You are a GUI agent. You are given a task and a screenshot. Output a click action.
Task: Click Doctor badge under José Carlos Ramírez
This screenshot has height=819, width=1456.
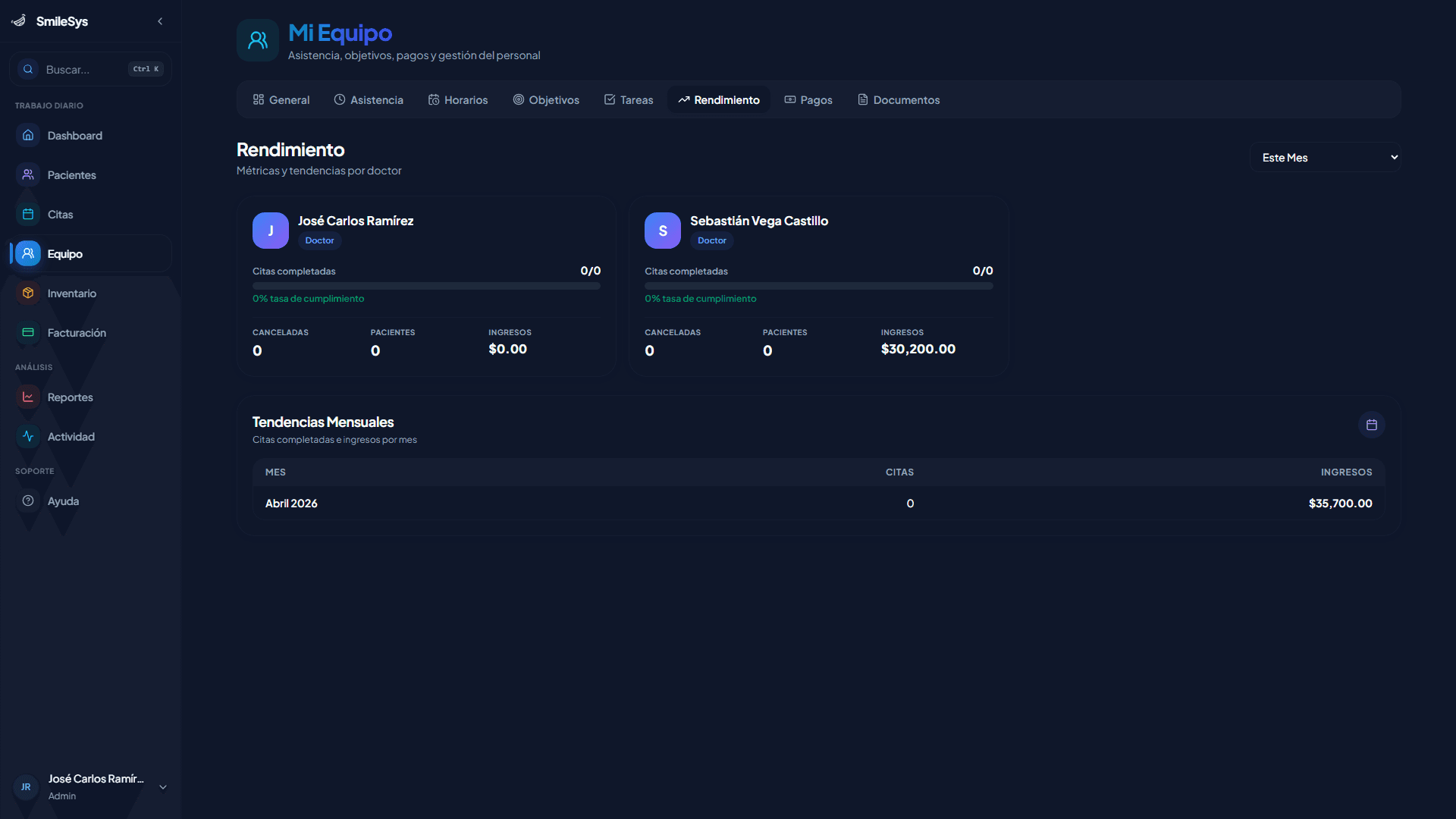pyautogui.click(x=319, y=240)
